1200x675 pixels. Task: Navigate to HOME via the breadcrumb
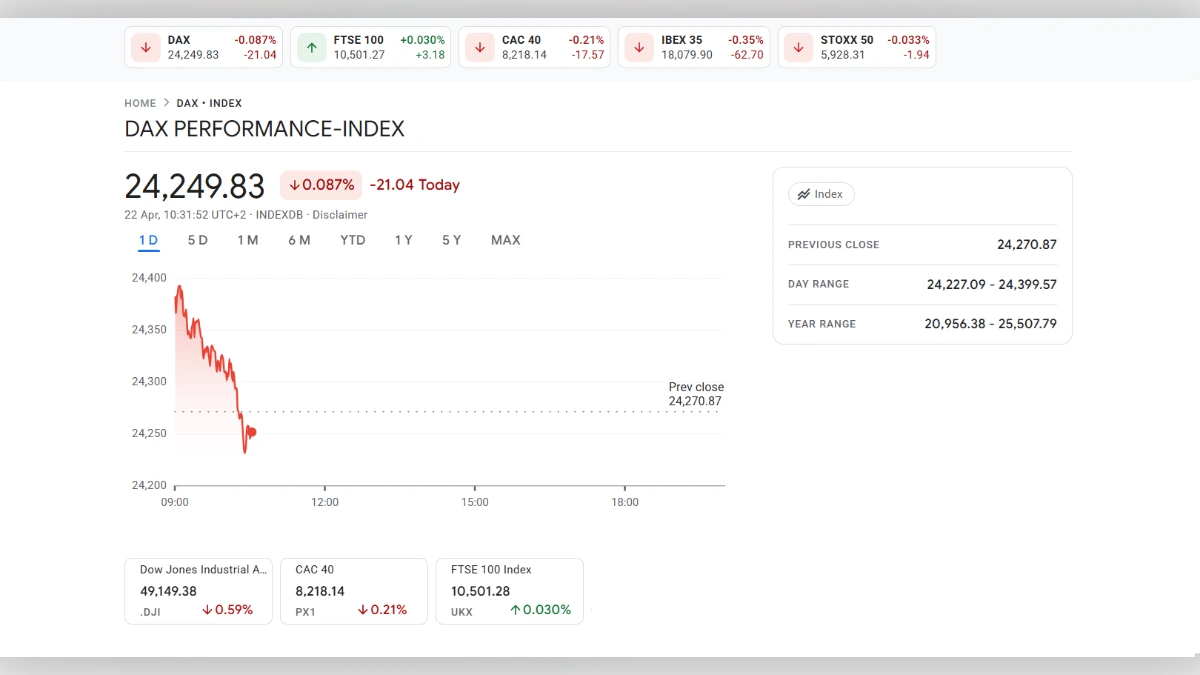click(x=140, y=103)
